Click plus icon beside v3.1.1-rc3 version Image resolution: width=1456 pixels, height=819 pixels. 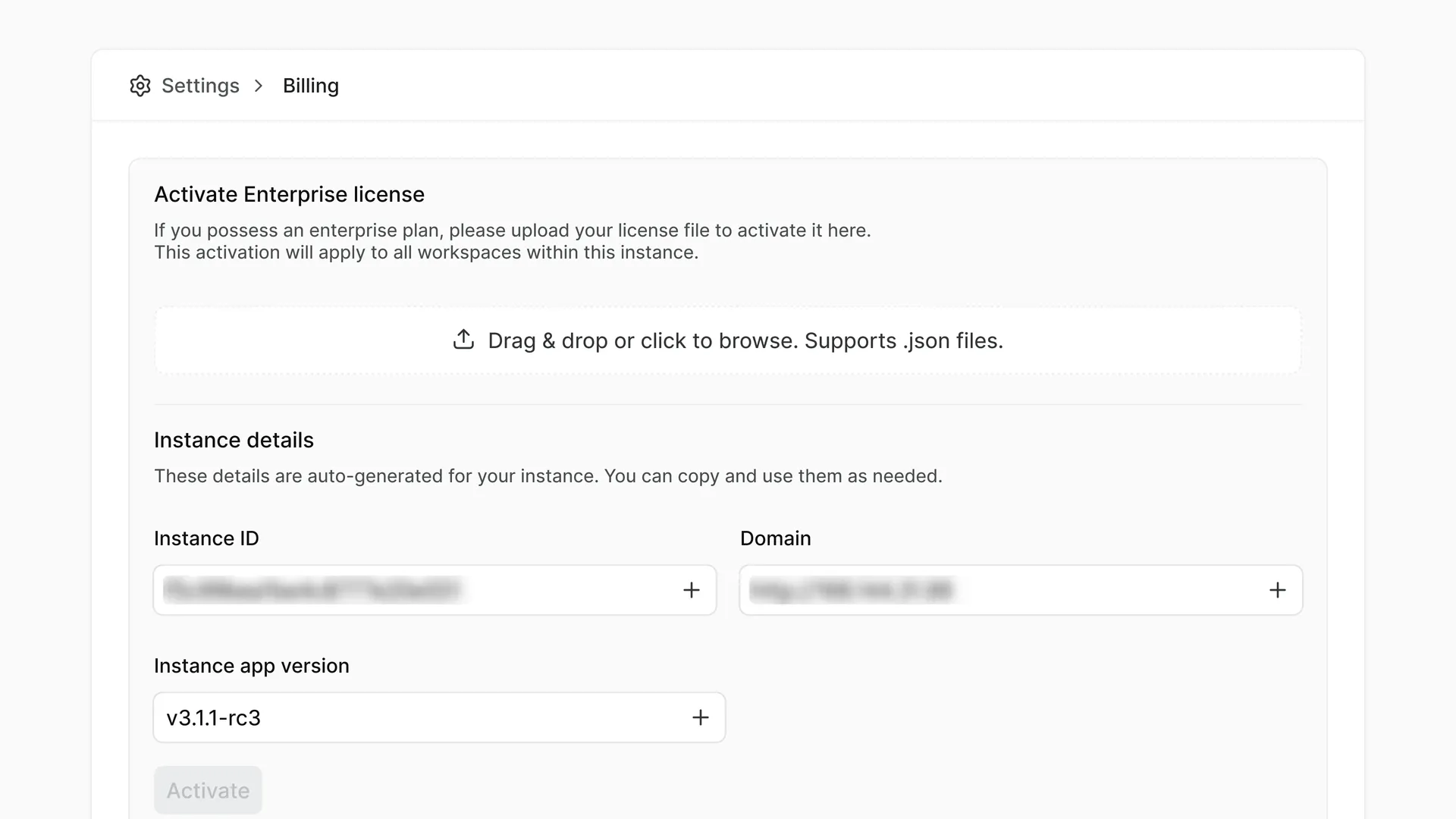701,717
